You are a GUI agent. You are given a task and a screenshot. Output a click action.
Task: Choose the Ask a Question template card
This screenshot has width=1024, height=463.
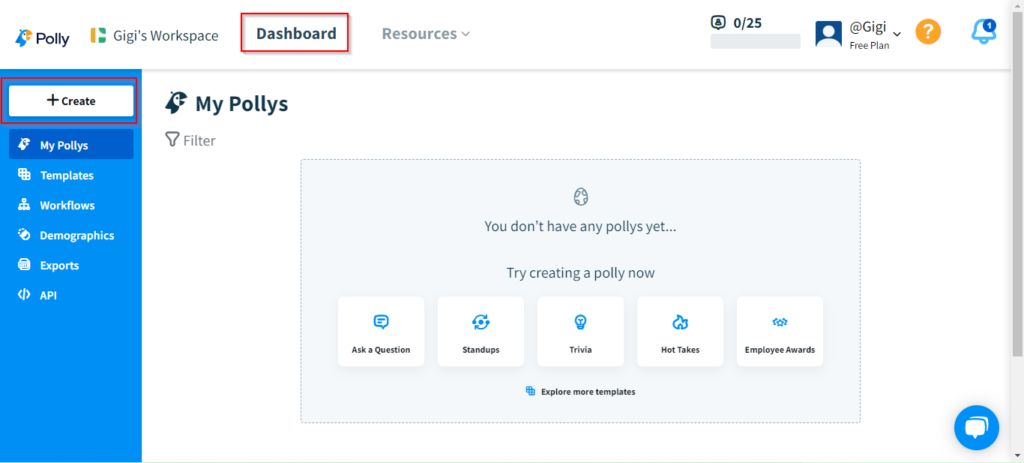click(381, 331)
